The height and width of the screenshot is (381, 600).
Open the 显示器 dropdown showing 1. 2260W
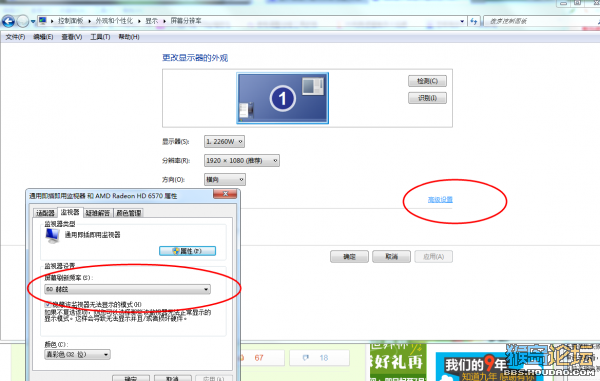pyautogui.click(x=224, y=142)
